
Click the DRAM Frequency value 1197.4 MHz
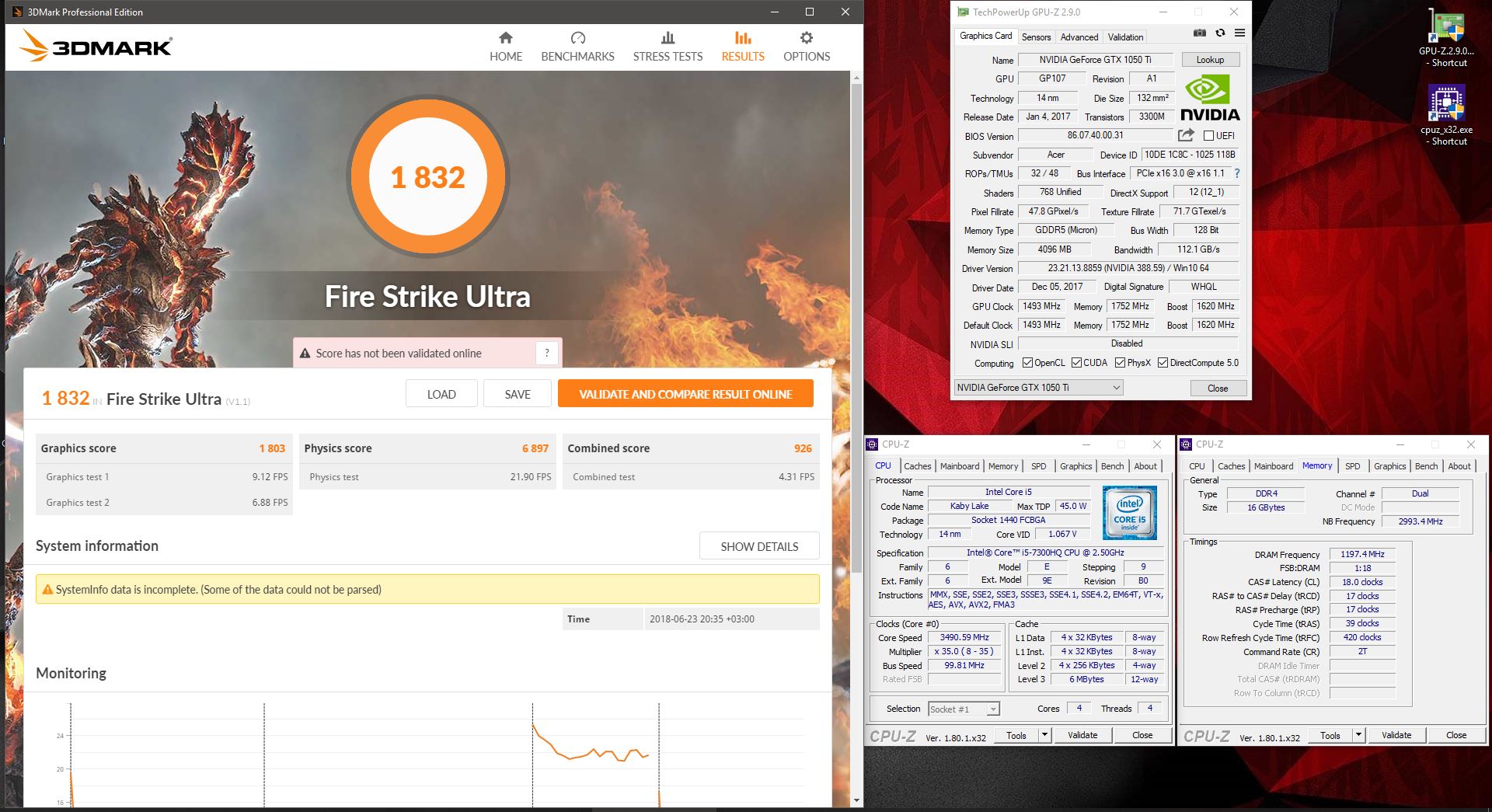tap(1362, 554)
